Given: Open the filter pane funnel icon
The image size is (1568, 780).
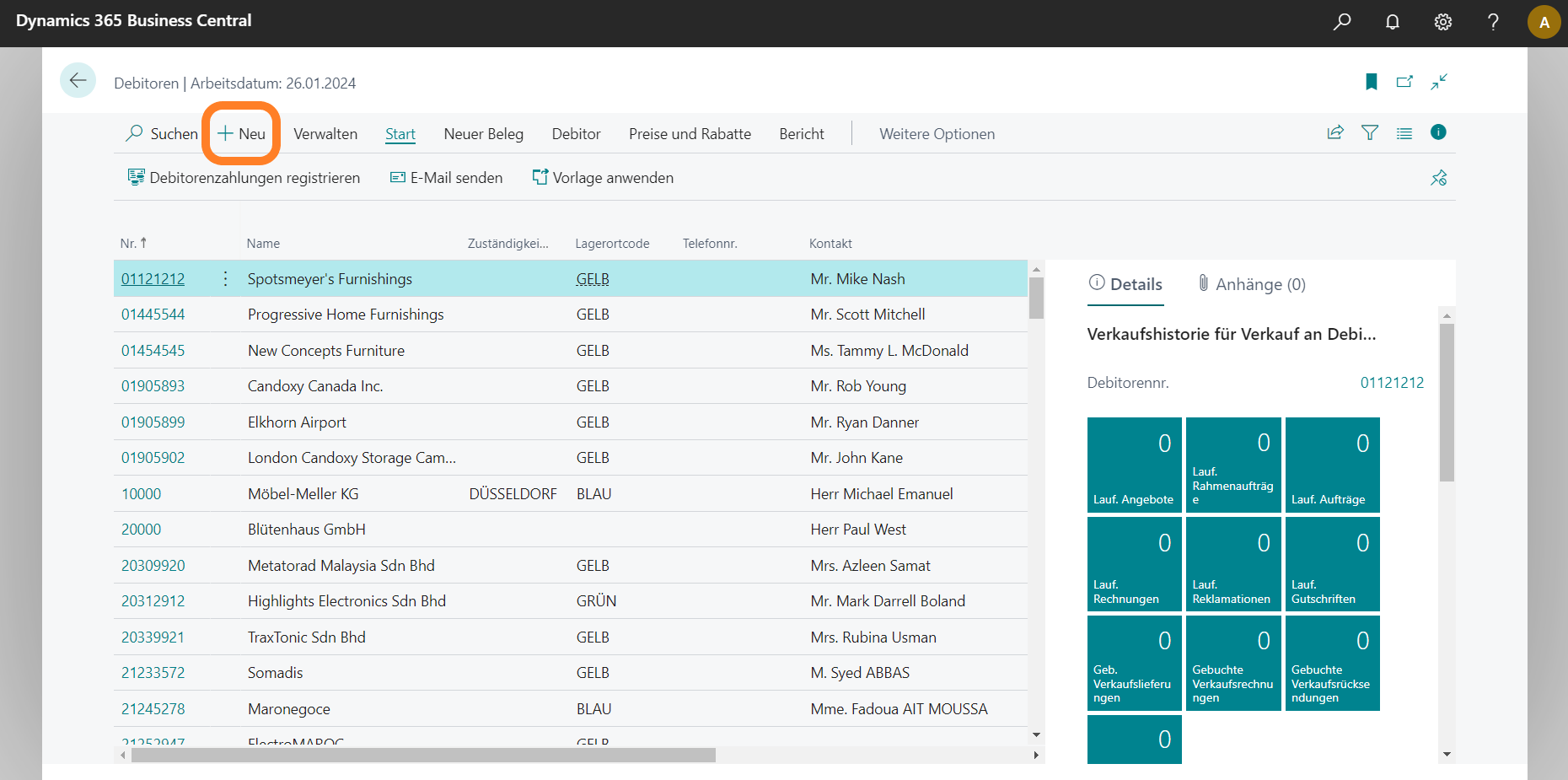Looking at the screenshot, I should point(1370,132).
